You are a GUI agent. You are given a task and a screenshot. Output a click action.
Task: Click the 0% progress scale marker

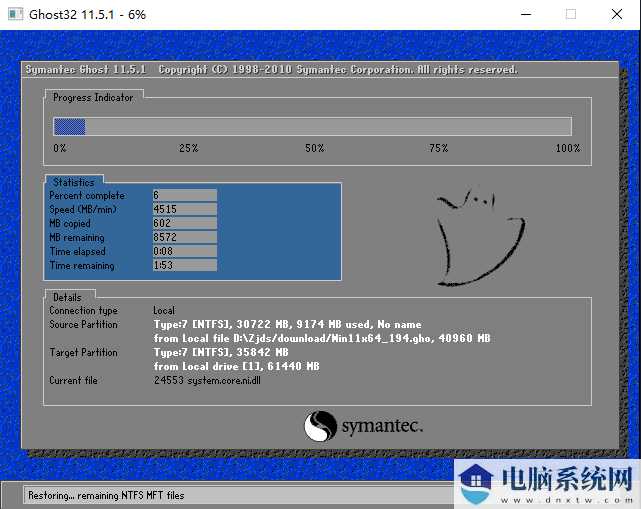click(60, 148)
